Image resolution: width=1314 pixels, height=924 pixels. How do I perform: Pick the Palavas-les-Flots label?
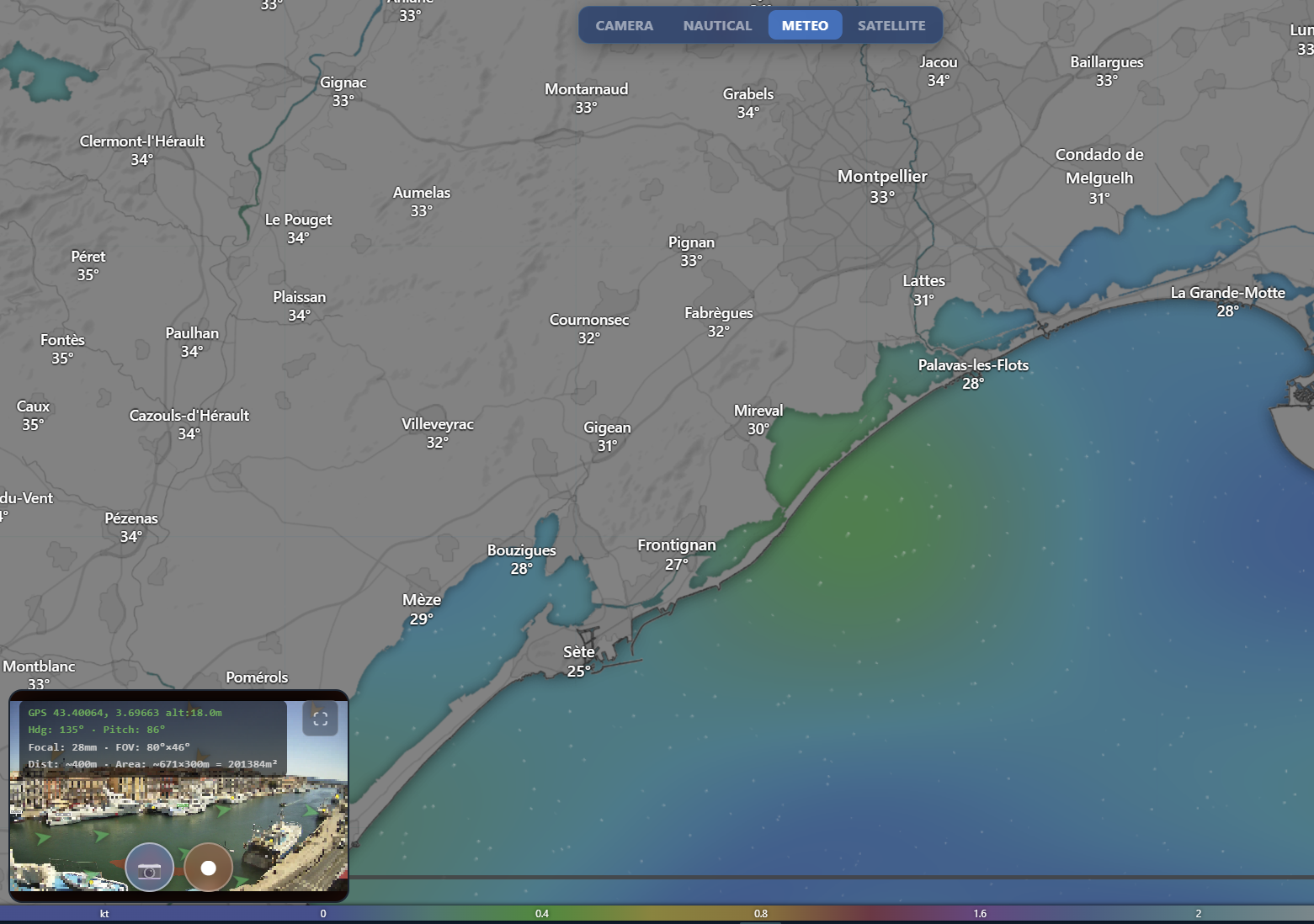[973, 365]
